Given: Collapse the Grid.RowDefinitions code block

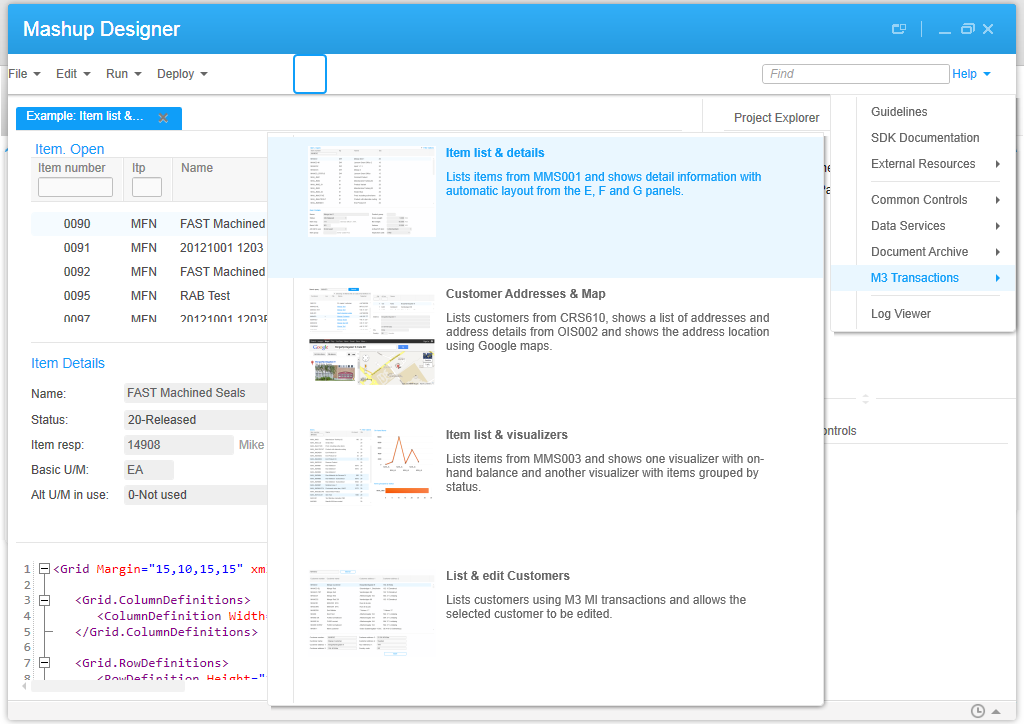Looking at the screenshot, I should tap(44, 663).
